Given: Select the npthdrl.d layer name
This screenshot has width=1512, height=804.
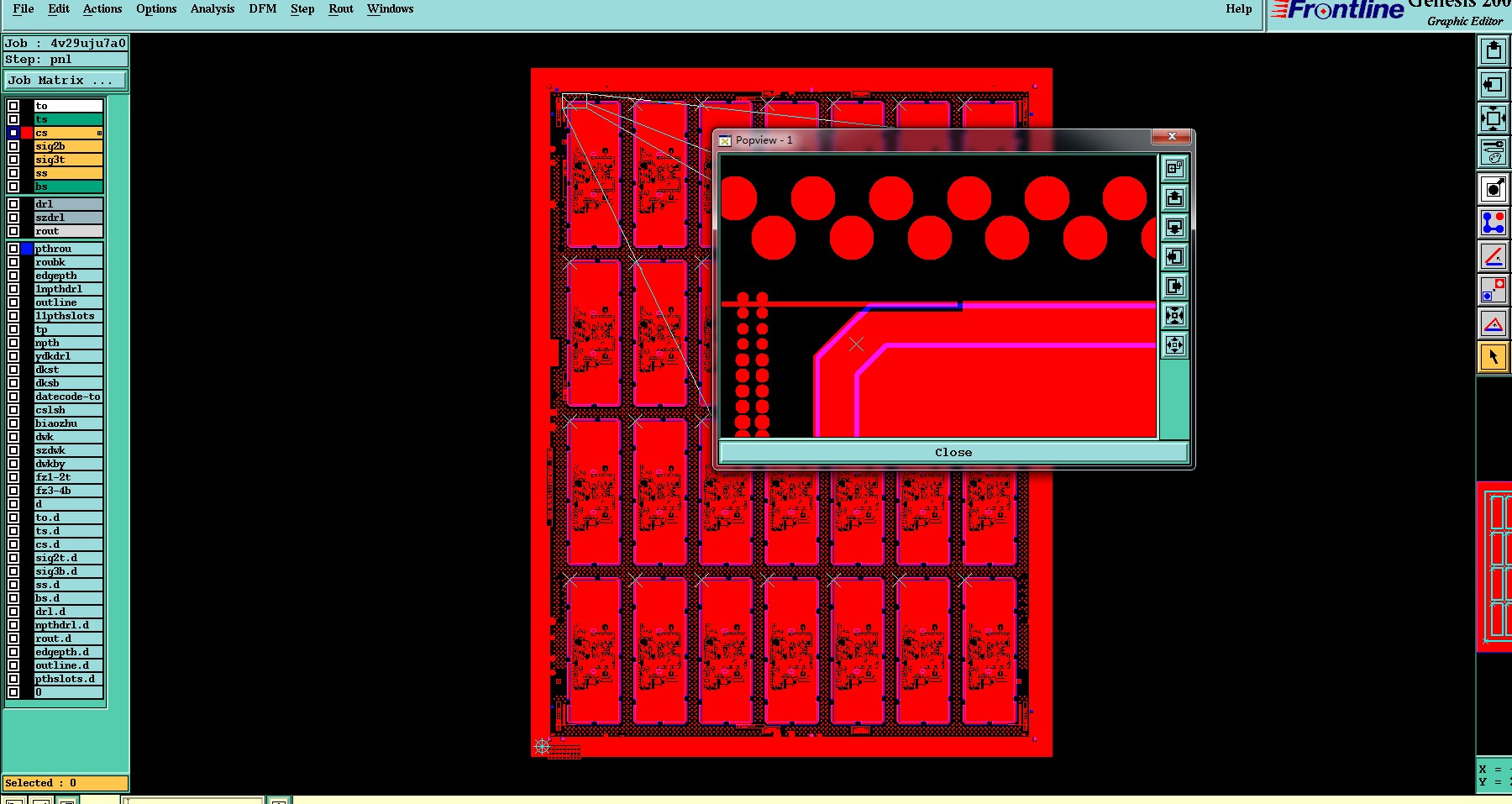Looking at the screenshot, I should (x=68, y=625).
